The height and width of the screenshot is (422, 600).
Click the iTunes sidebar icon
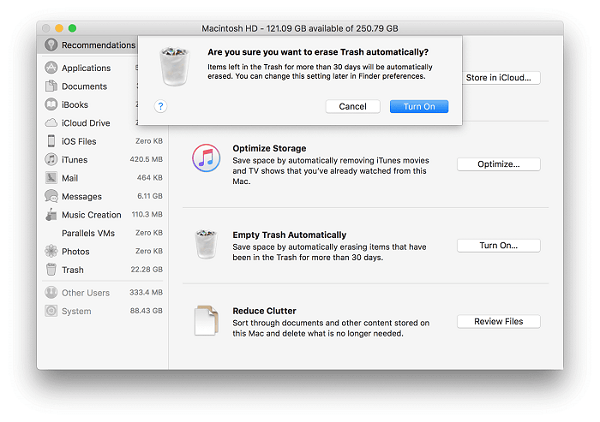point(51,160)
